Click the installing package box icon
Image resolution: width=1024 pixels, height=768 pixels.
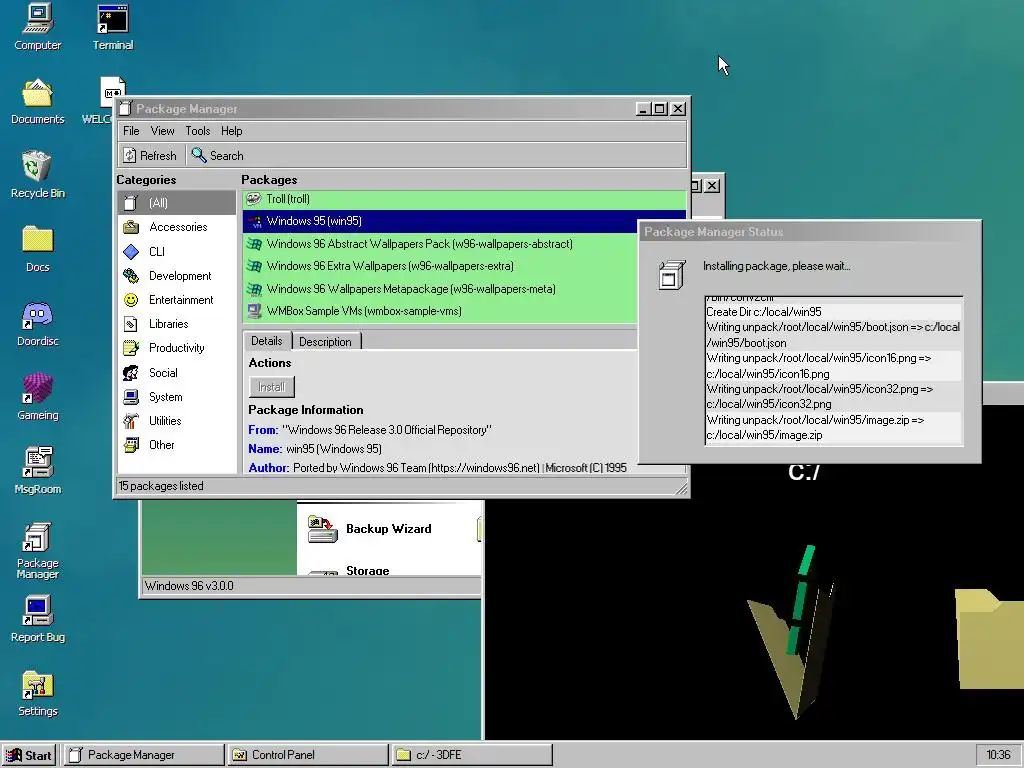[671, 274]
